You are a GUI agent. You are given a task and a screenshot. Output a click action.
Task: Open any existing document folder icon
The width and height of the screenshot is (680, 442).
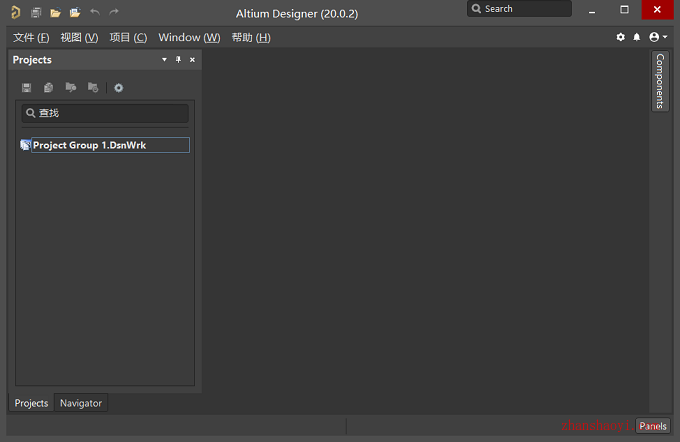(x=55, y=13)
